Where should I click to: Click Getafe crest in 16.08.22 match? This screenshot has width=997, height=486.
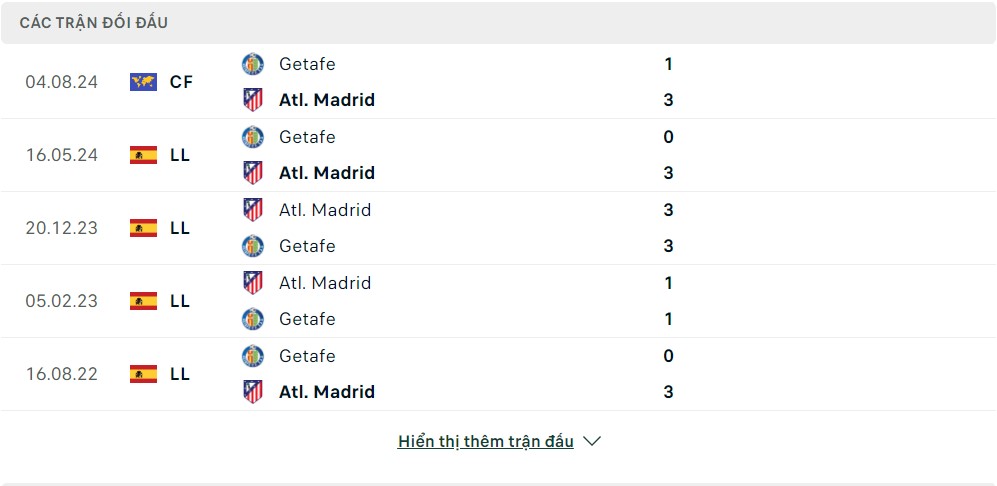coord(253,356)
